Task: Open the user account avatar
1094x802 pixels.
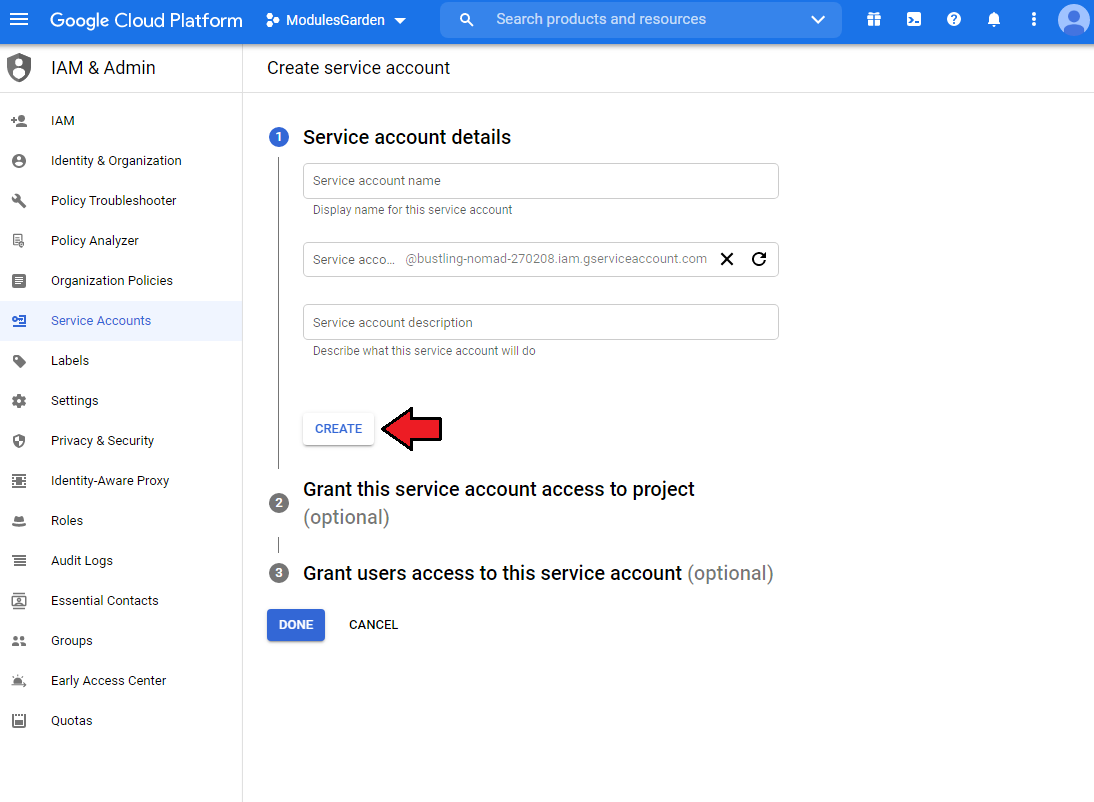Action: coord(1074,20)
